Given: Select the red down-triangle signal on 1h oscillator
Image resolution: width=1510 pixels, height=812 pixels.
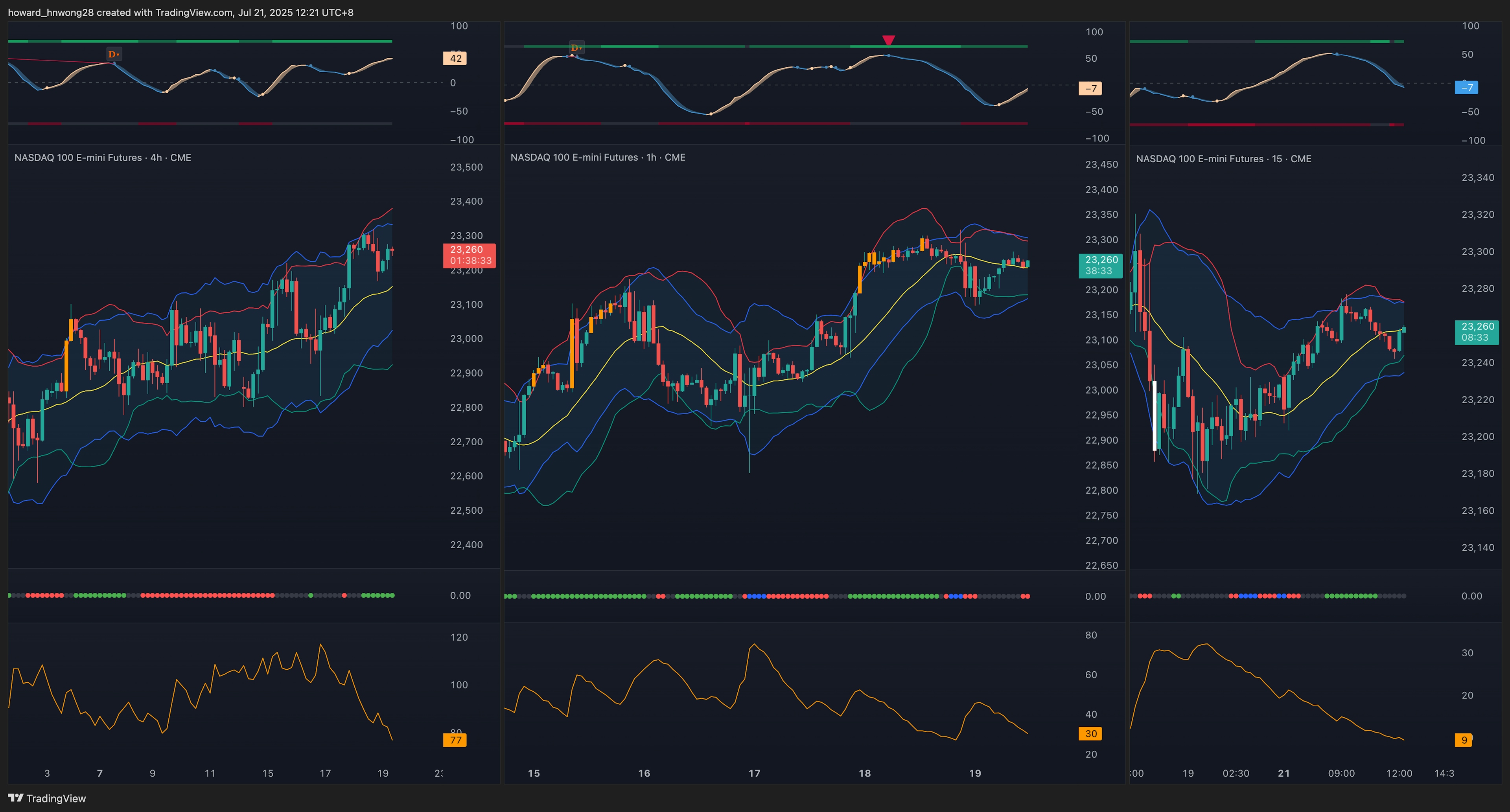Looking at the screenshot, I should [x=889, y=40].
